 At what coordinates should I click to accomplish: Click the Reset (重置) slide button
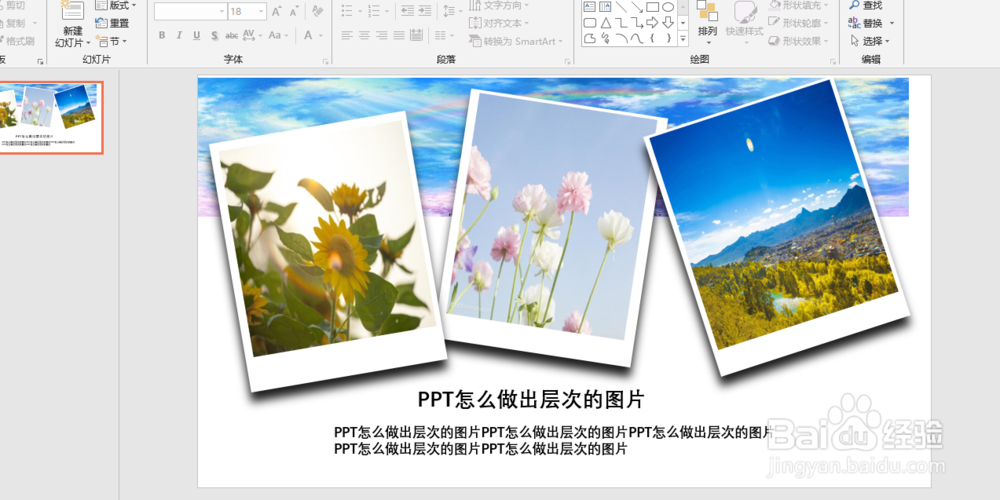112,23
